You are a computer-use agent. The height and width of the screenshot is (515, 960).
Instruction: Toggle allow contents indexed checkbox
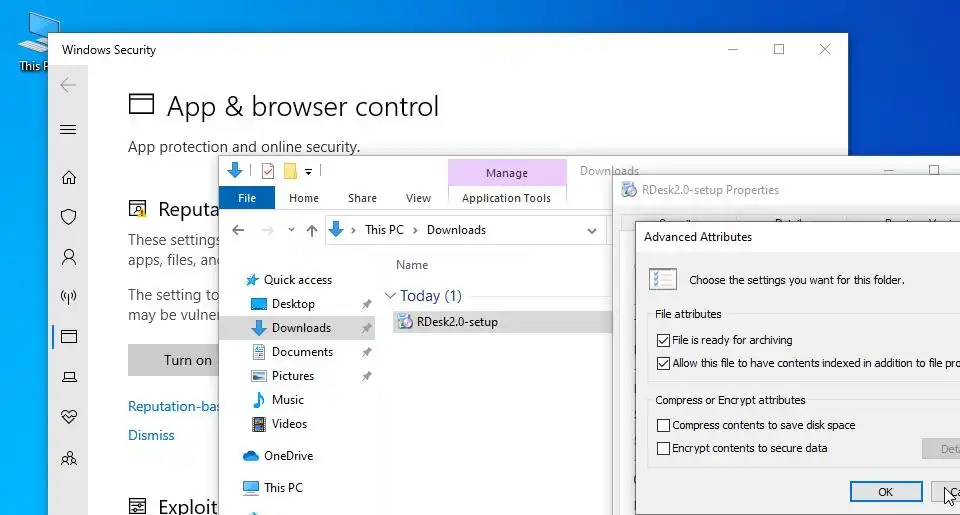point(662,363)
